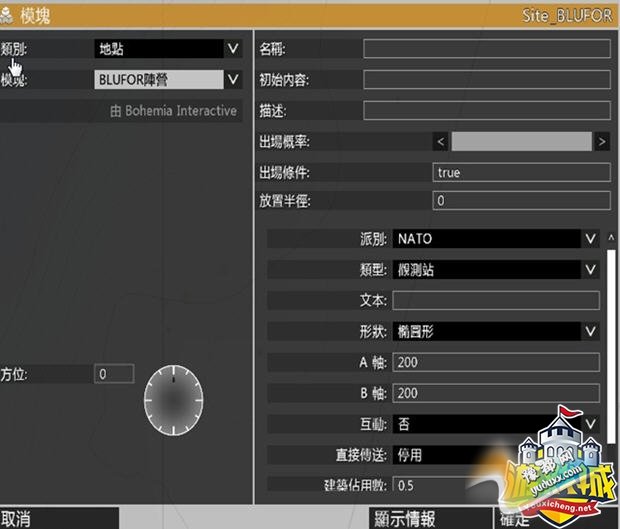Toggle the 直接傳送 option set to 停用
Viewport: 620px width, 529px height.
[496, 455]
